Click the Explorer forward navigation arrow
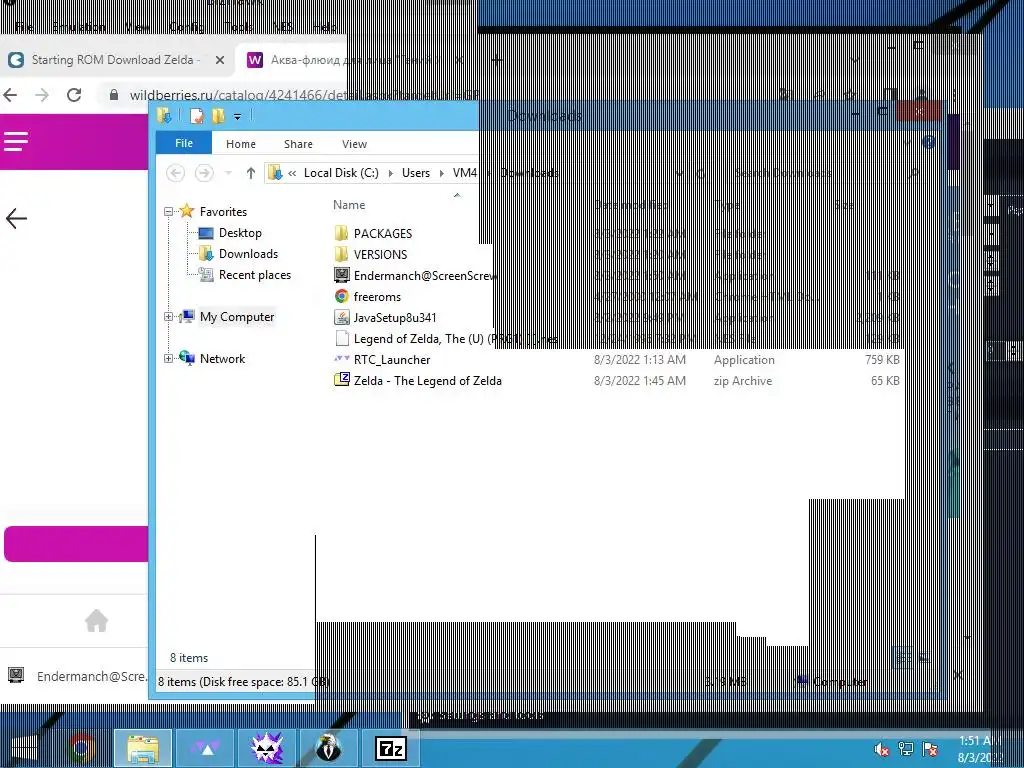Viewport: 1024px width, 768px height. [204, 173]
